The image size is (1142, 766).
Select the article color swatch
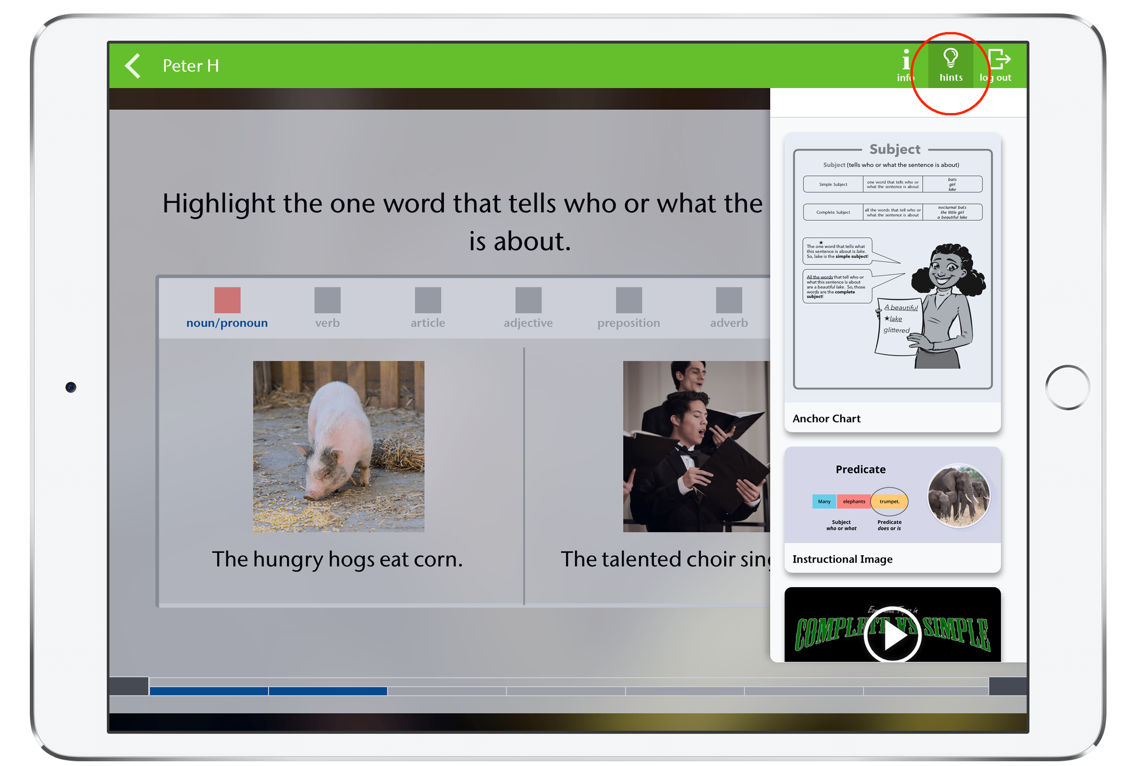pyautogui.click(x=428, y=300)
